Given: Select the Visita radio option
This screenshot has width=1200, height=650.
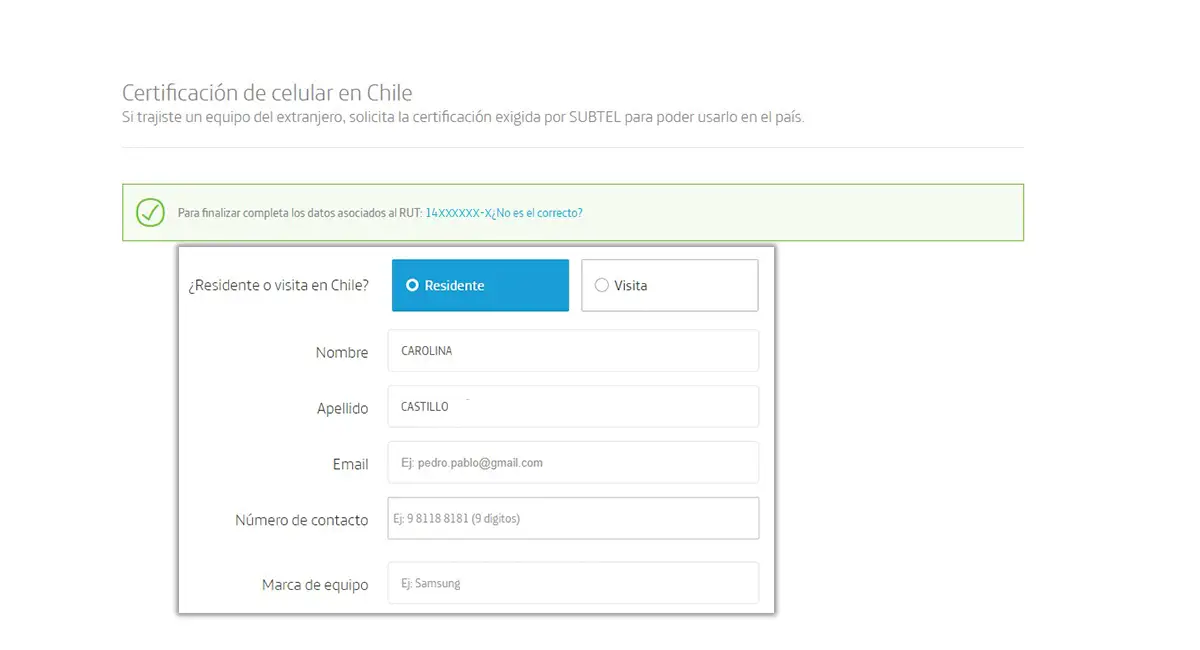Looking at the screenshot, I should pos(670,285).
